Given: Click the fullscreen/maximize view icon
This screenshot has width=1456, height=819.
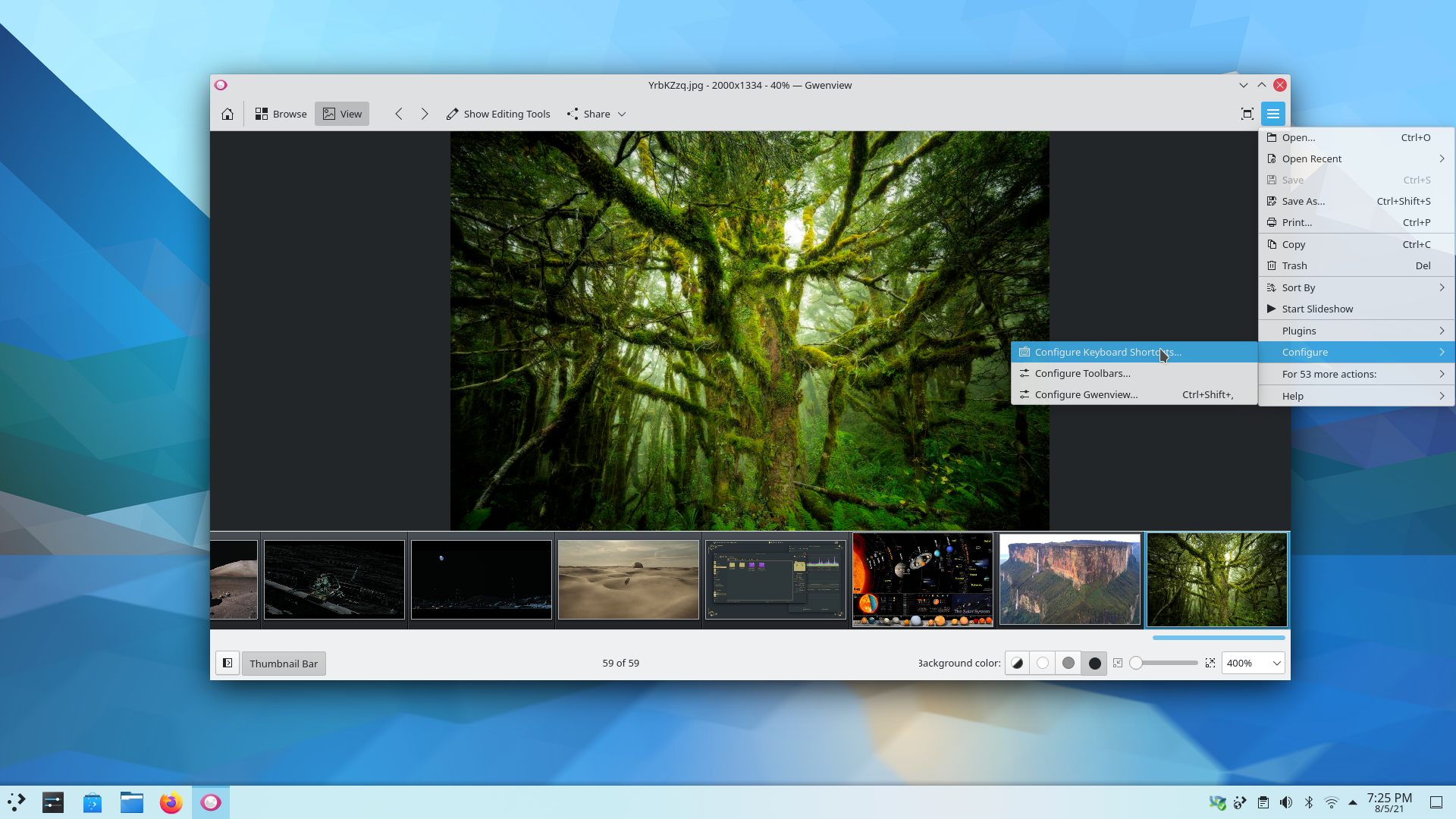Looking at the screenshot, I should pyautogui.click(x=1247, y=113).
